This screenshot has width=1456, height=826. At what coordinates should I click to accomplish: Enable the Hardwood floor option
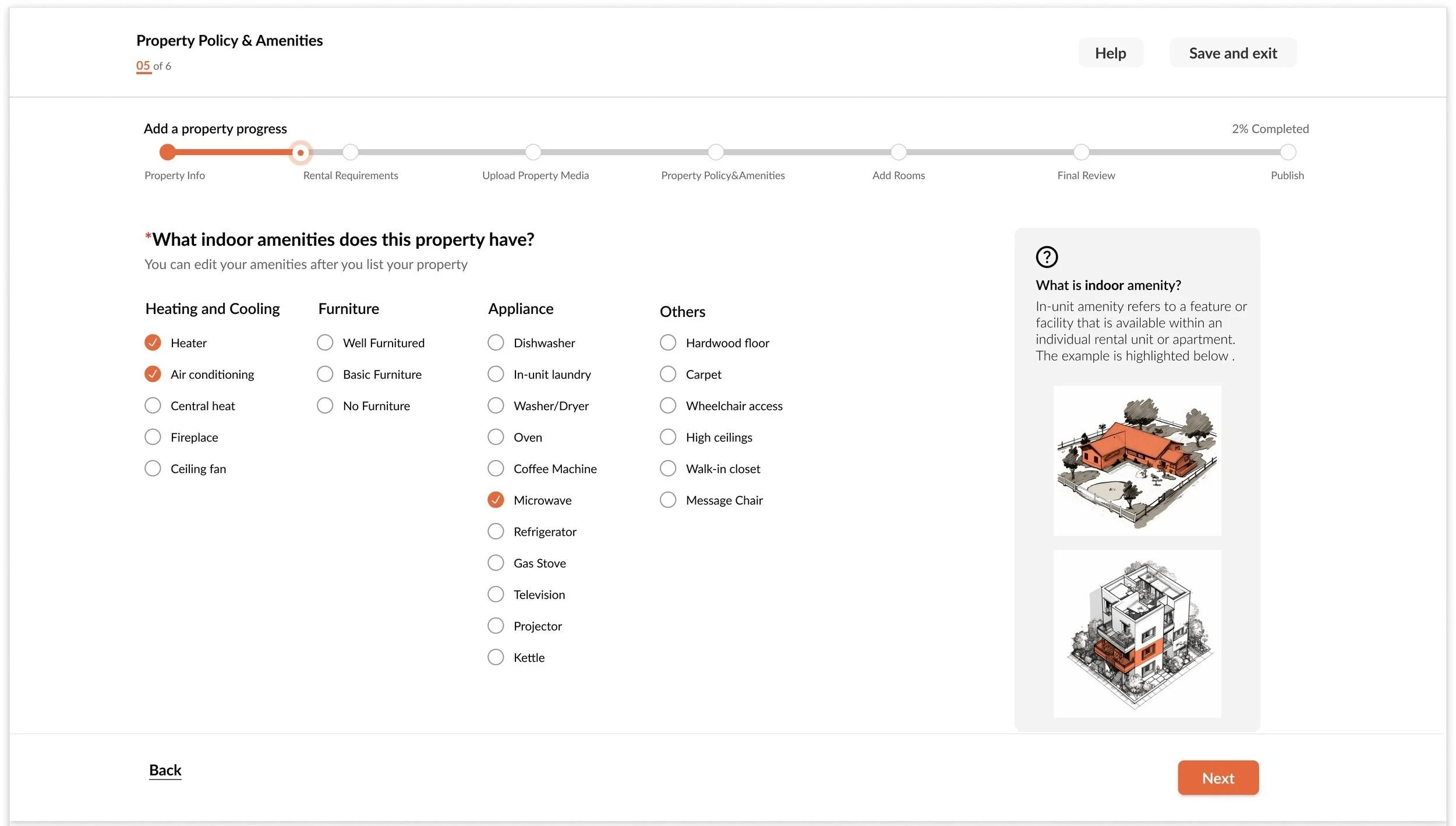pyautogui.click(x=668, y=343)
